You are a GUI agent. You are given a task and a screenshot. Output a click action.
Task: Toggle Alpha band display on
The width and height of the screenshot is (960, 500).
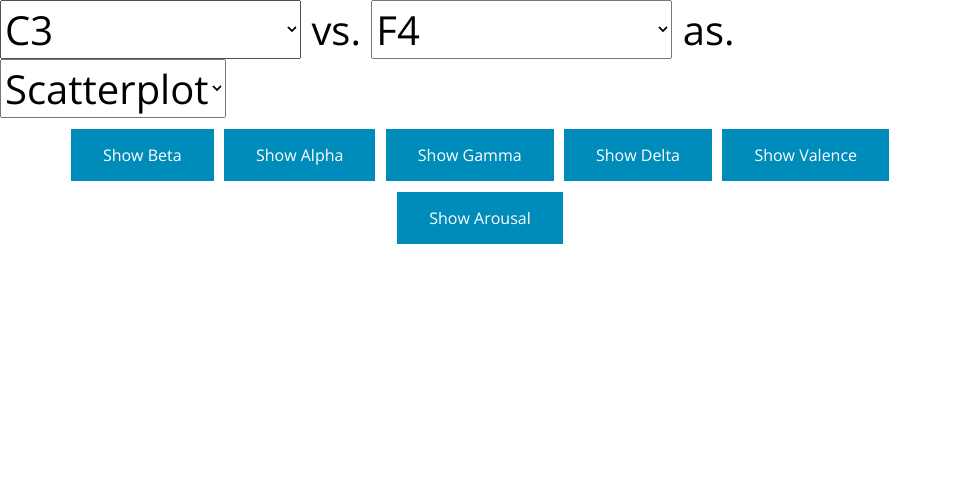pos(299,155)
